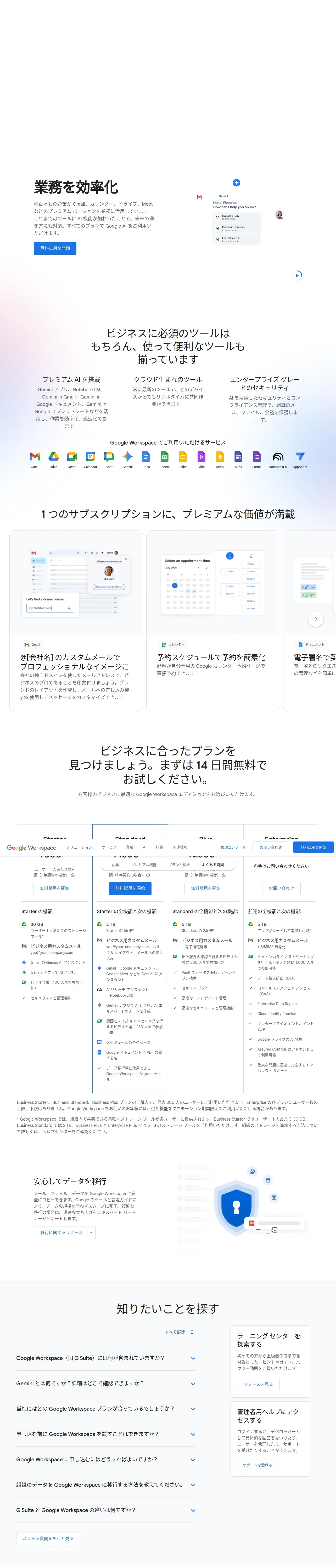
Task: Click サポートを受ける in the admin help card
Action: click(x=257, y=1465)
